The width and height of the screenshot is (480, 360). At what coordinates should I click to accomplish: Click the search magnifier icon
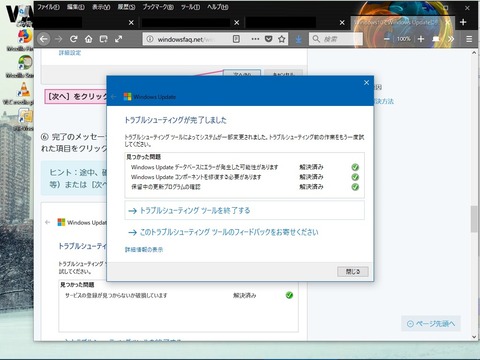tap(316, 39)
